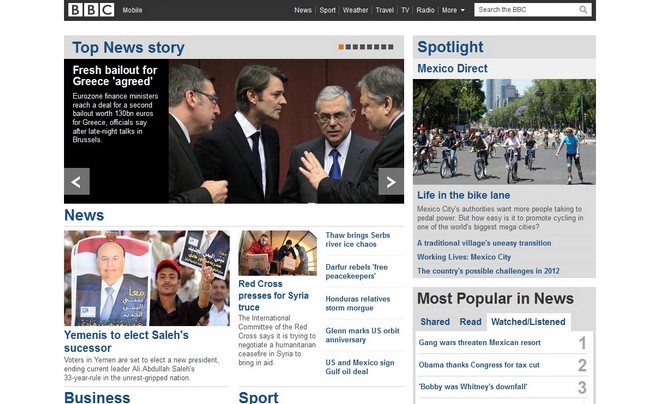Show previous top story with left arrow
The image size is (648, 404).
pos(76,182)
